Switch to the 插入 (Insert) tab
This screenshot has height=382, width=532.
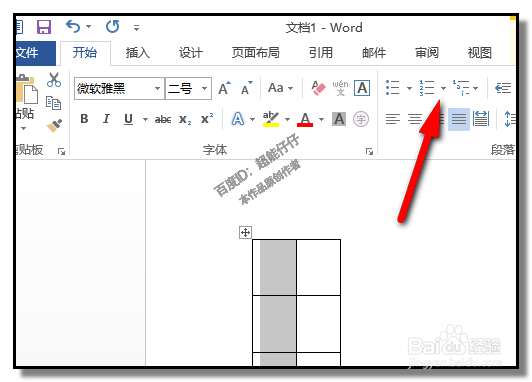[x=138, y=53]
